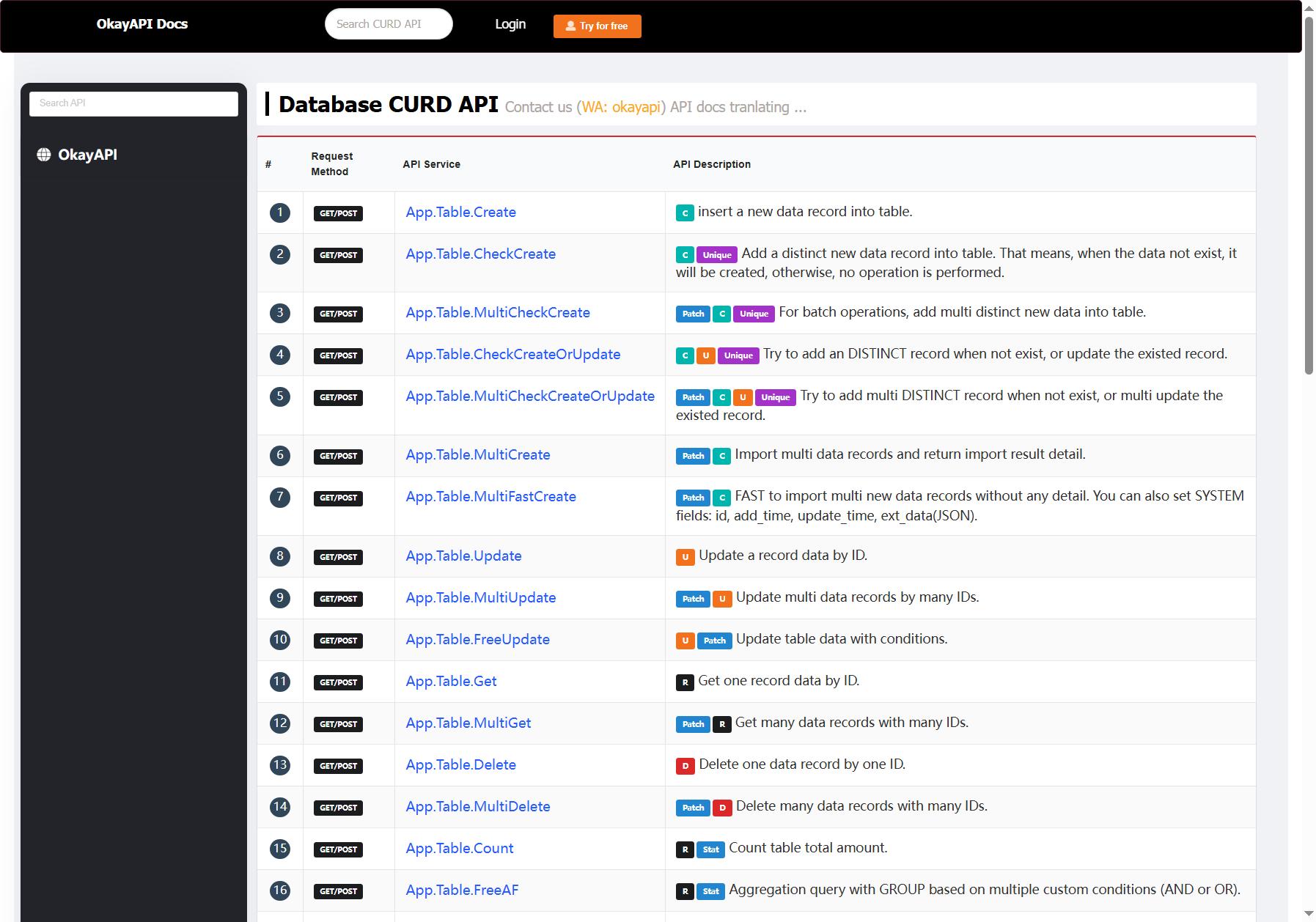This screenshot has width=1316, height=922.
Task: Click text 'Get one record data by ID.'
Action: pos(779,681)
